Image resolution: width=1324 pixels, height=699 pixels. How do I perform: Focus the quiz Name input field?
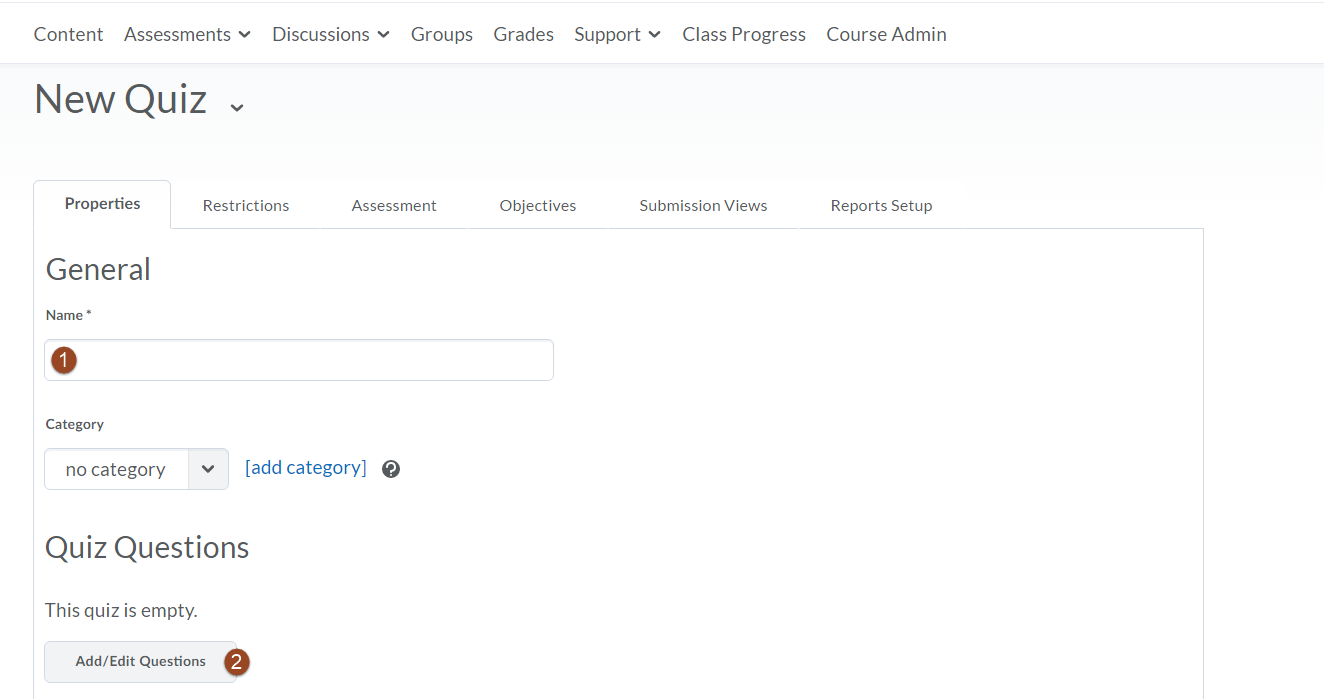tap(299, 360)
